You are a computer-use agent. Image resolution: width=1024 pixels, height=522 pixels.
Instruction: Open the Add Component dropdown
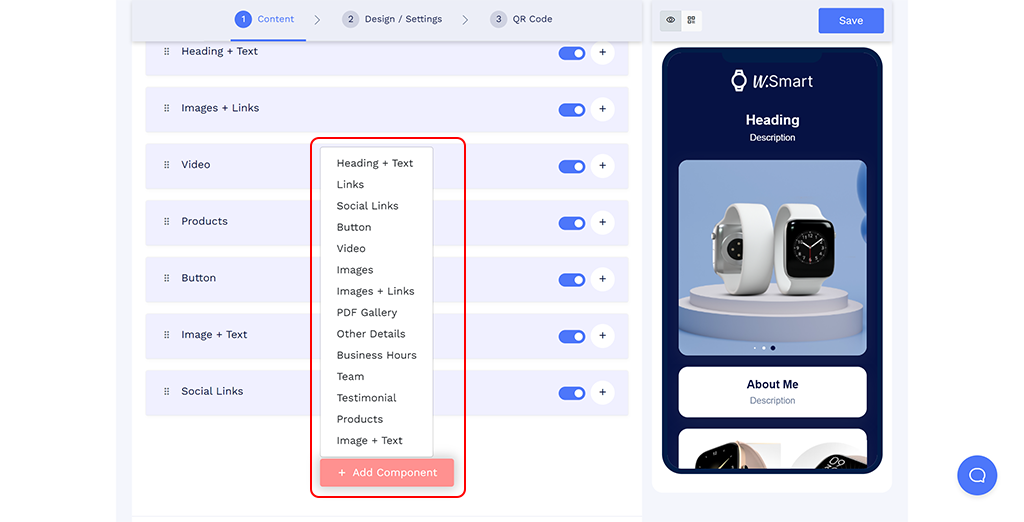click(387, 473)
